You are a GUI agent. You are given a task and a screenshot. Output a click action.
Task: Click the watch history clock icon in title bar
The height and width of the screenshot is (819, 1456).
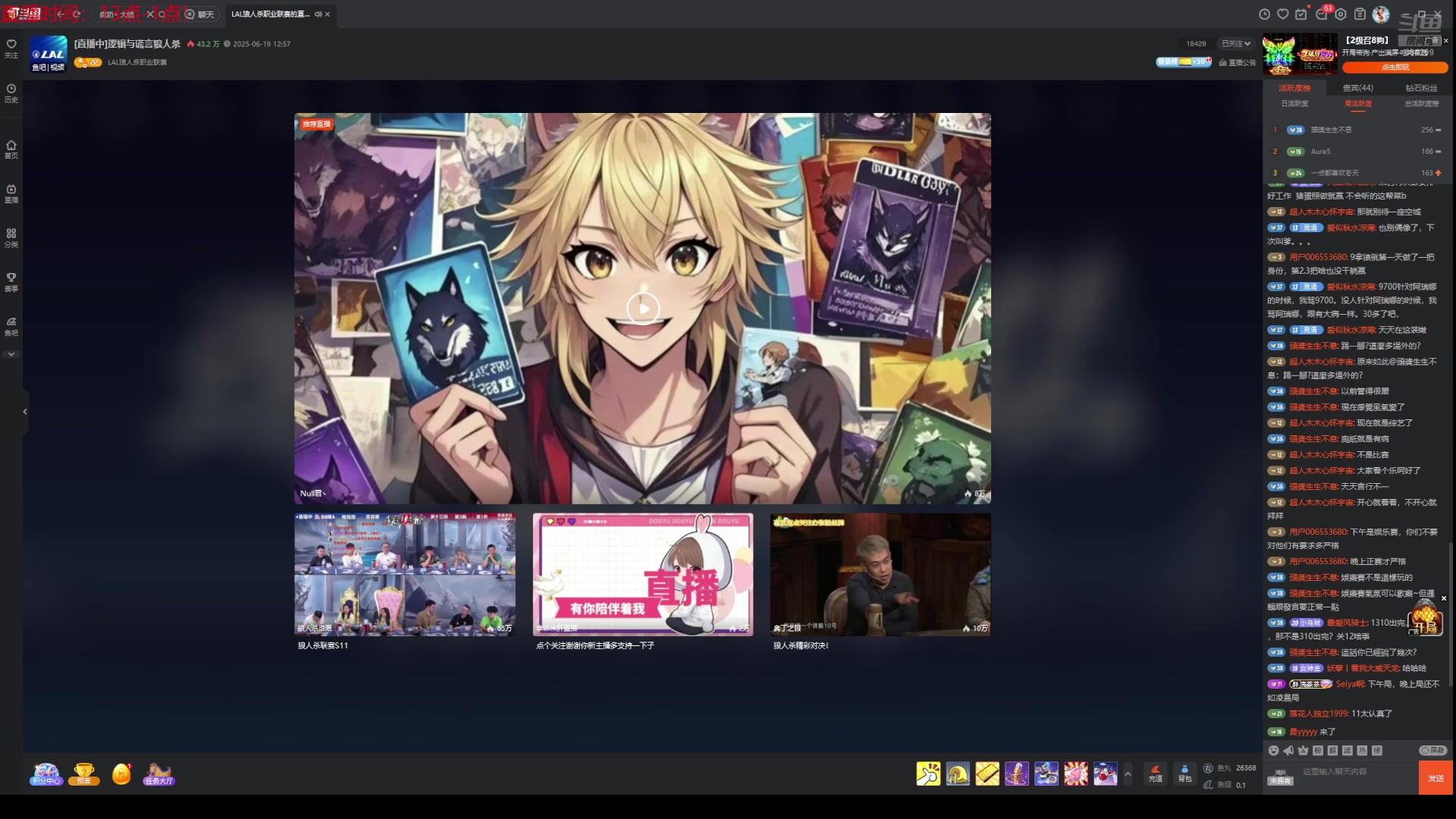[1264, 14]
